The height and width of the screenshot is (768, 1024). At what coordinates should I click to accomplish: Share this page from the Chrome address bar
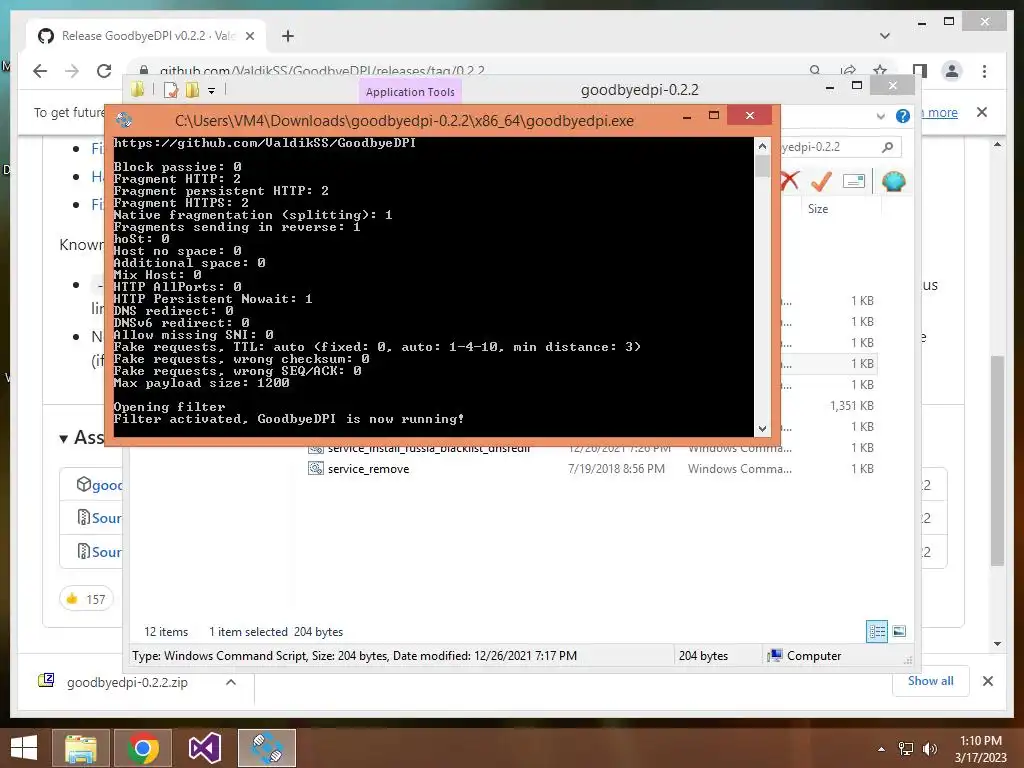coord(848,70)
